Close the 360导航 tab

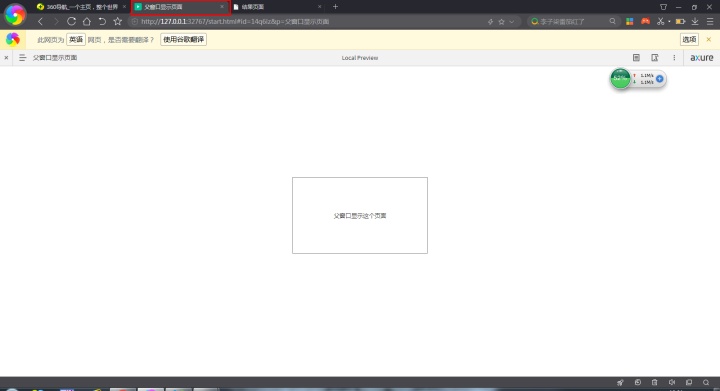pyautogui.click(x=124, y=7)
